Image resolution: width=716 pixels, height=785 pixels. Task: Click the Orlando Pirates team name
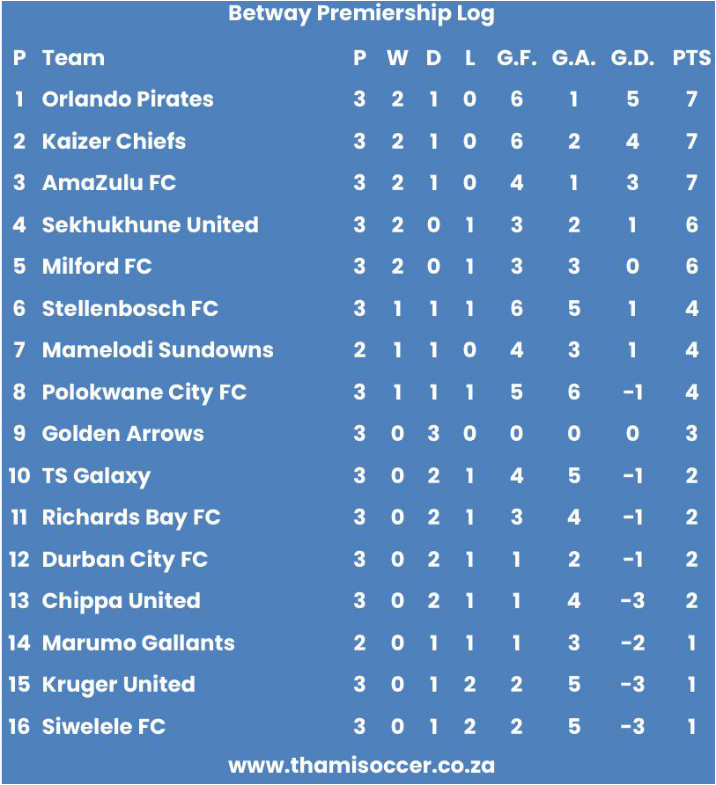(x=128, y=99)
